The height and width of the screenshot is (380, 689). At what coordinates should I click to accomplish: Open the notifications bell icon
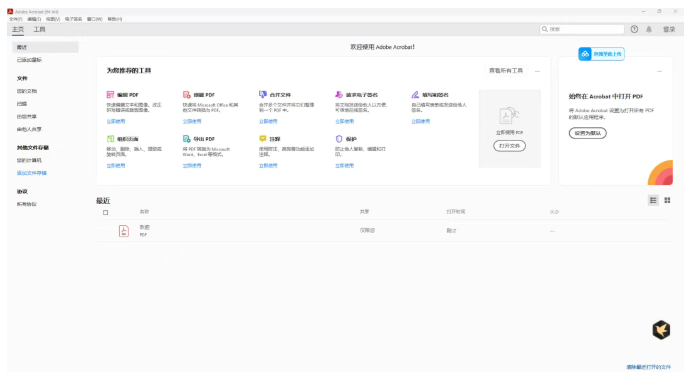649,29
